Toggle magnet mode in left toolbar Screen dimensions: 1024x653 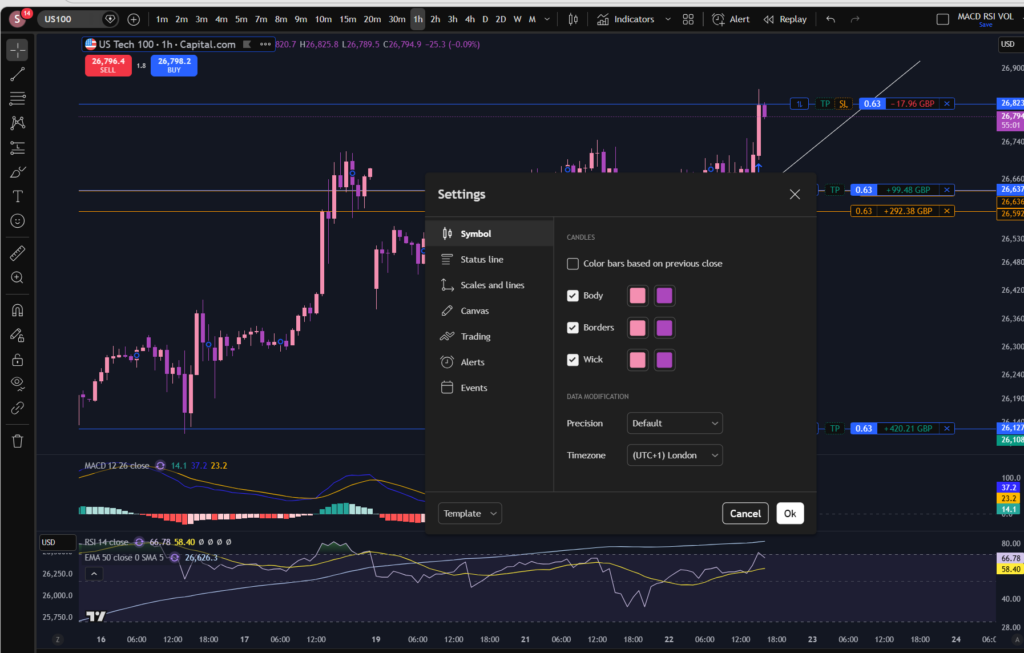(x=18, y=310)
